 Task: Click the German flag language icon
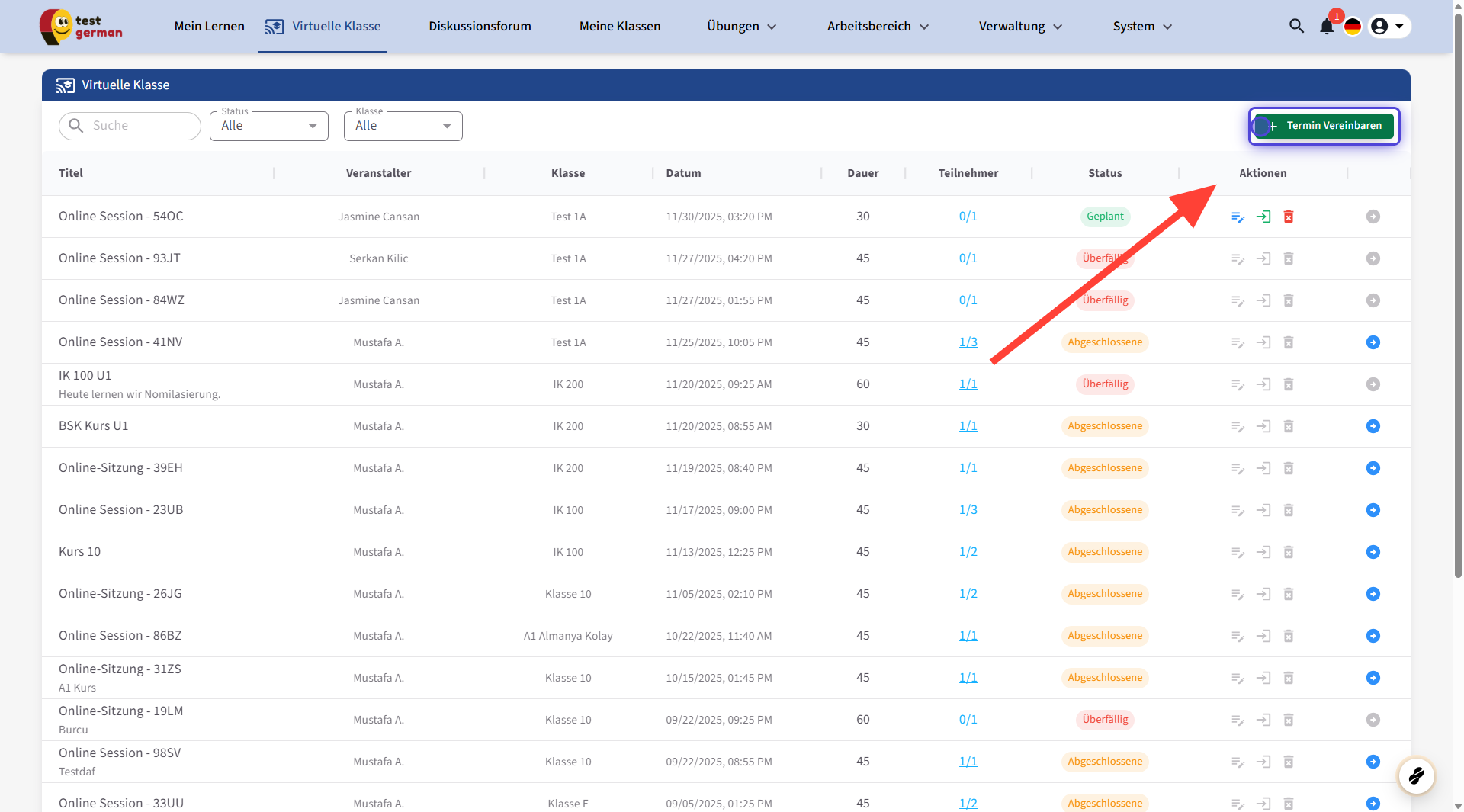[x=1353, y=27]
